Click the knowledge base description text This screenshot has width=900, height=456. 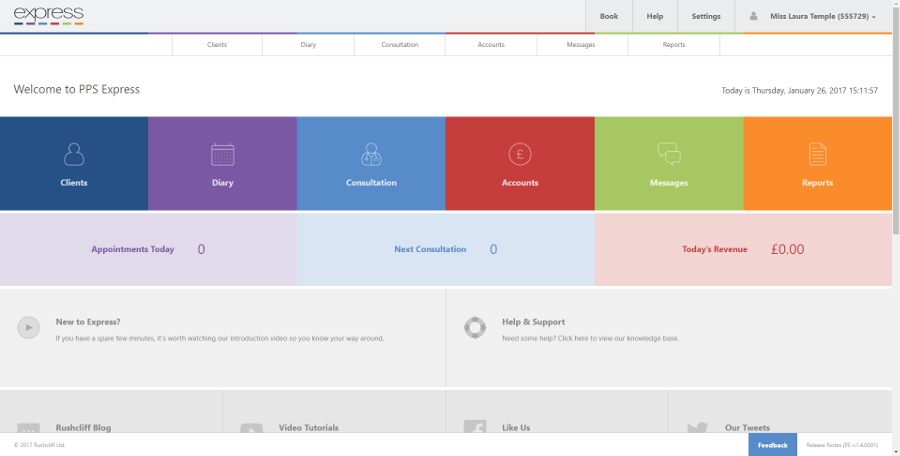[590, 338]
